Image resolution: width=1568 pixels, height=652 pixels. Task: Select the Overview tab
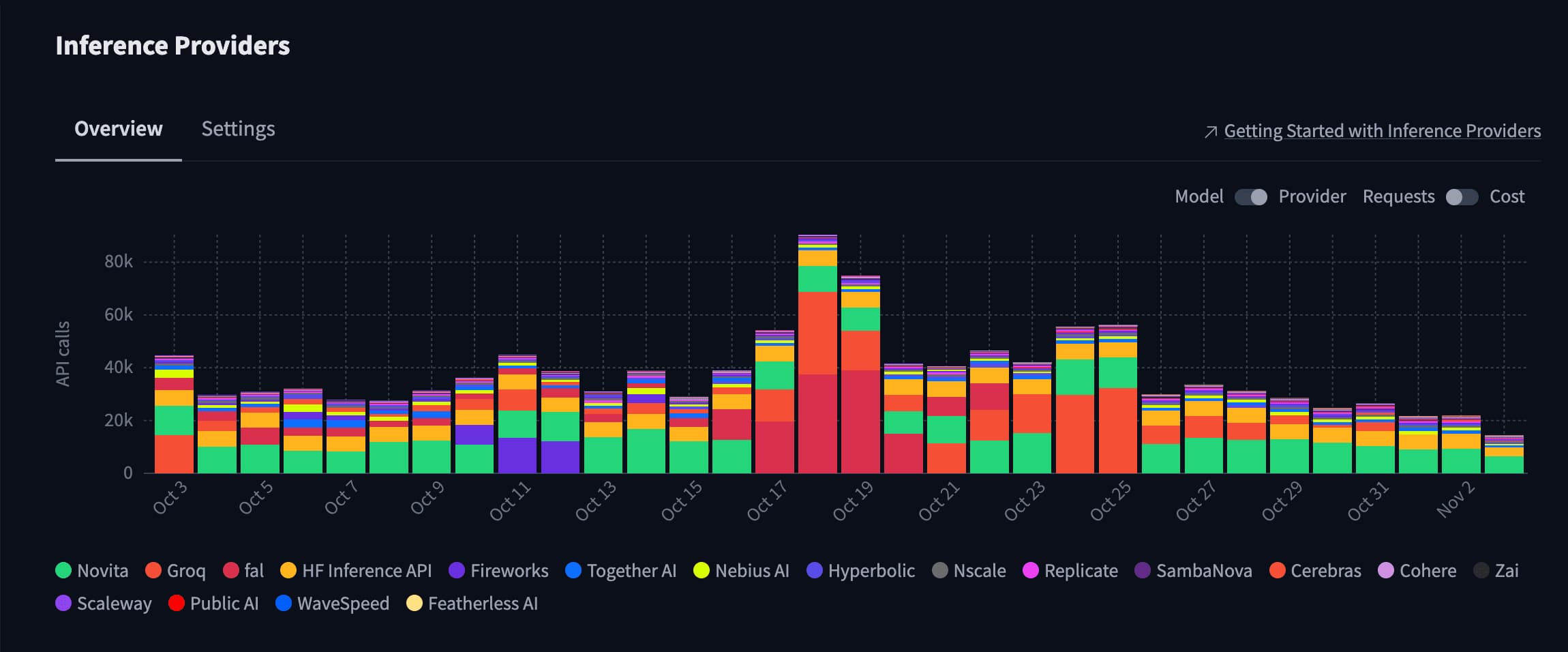click(118, 129)
